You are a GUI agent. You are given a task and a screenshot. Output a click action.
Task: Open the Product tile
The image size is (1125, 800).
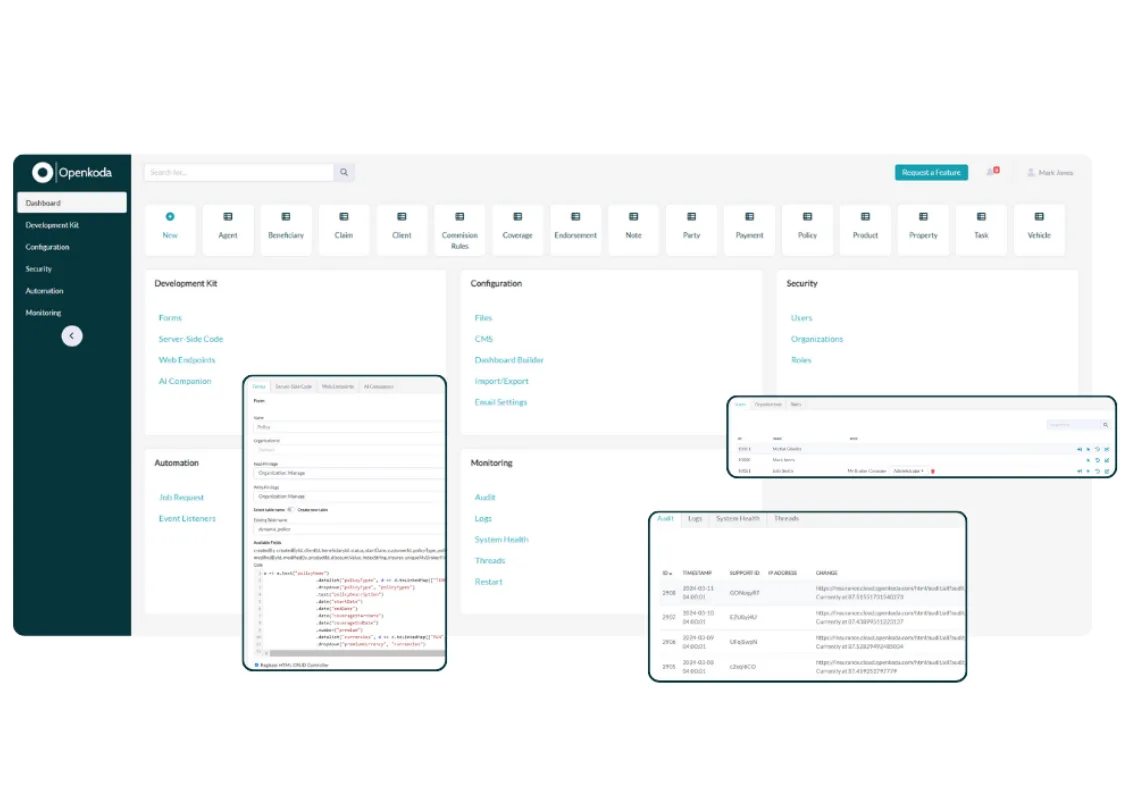coord(865,230)
